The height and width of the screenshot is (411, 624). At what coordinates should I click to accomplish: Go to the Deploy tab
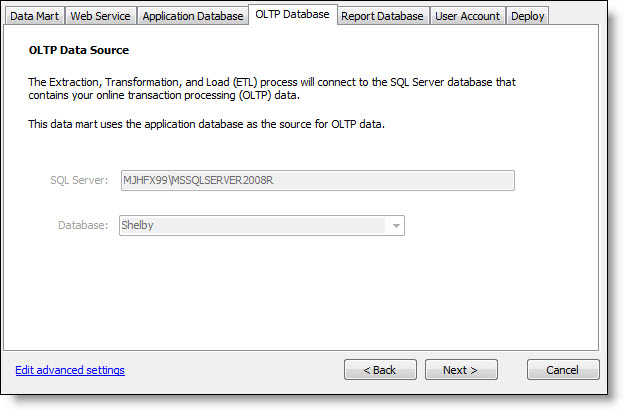[527, 16]
